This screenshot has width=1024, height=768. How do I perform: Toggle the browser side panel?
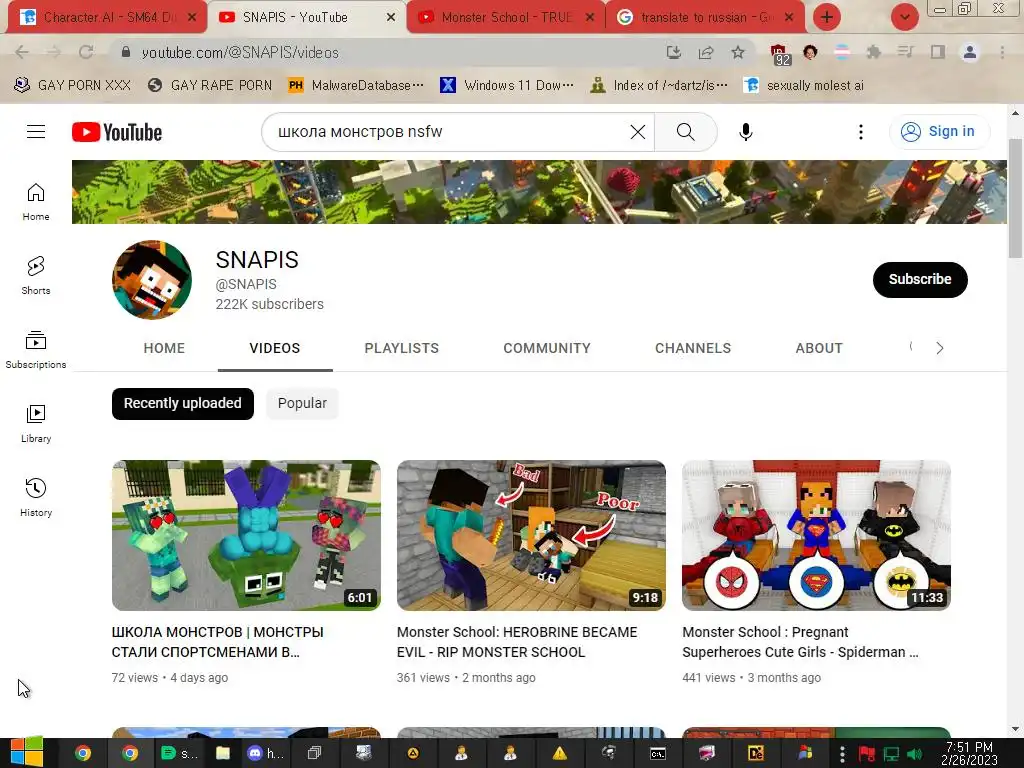coord(938,52)
